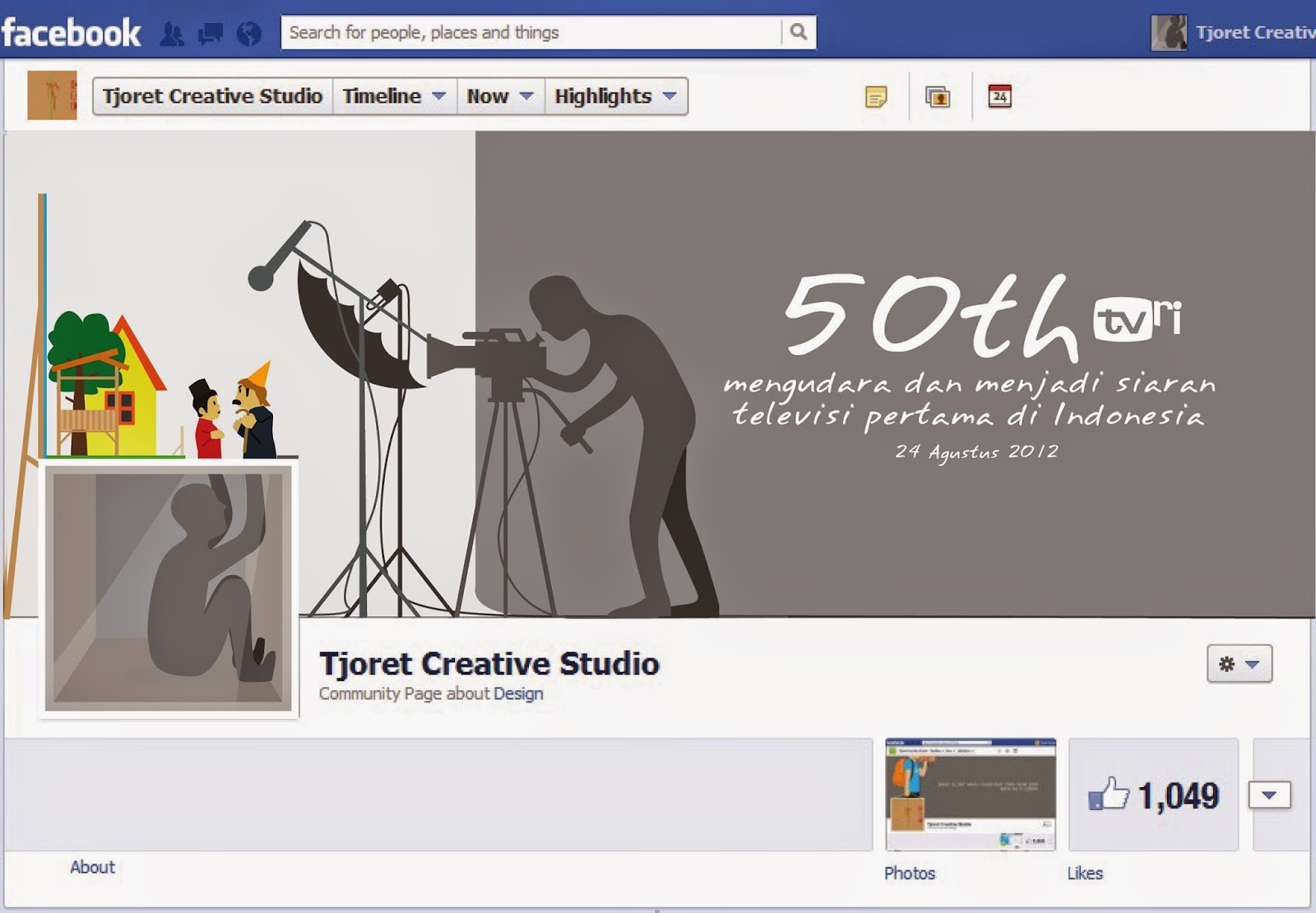This screenshot has width=1316, height=913.
Task: Focus the search for people field
Action: 531,32
